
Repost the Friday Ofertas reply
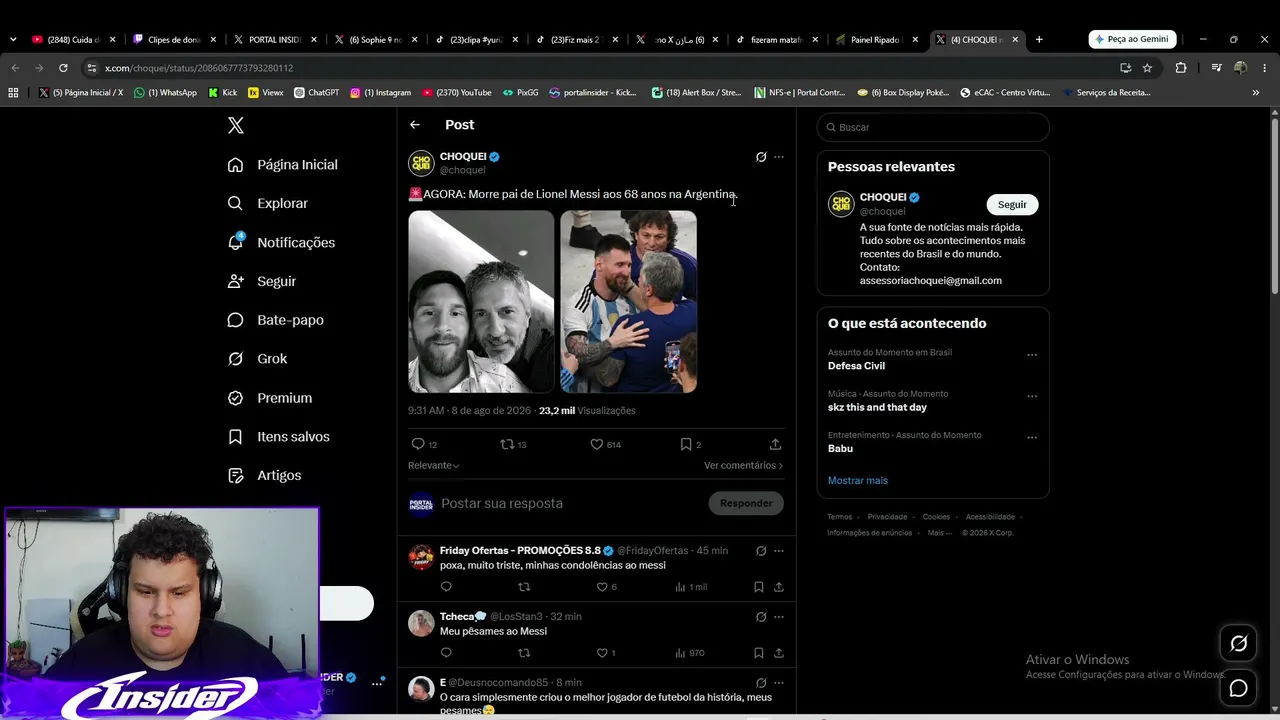coord(524,587)
